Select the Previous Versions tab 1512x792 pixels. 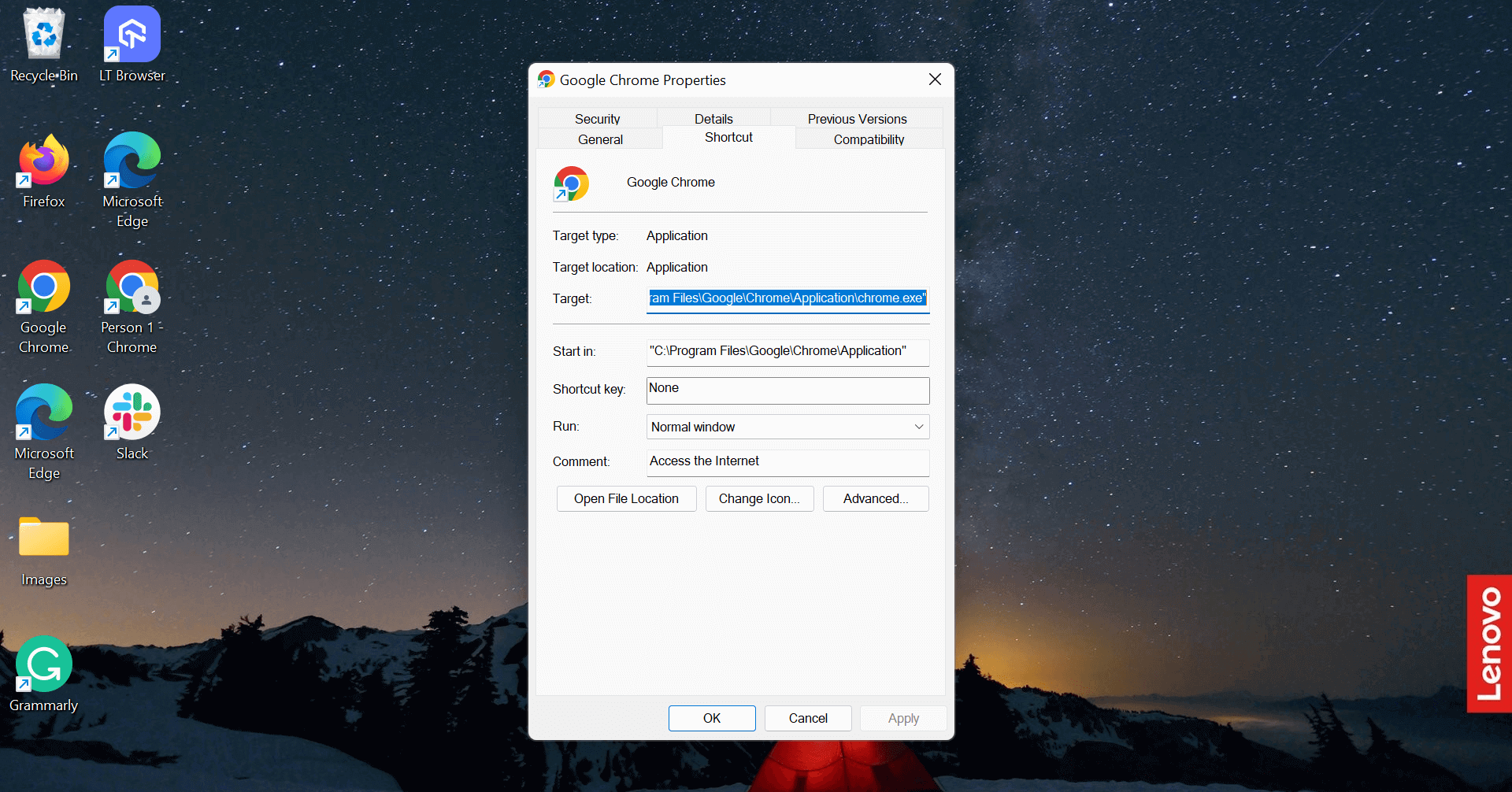[x=857, y=118]
